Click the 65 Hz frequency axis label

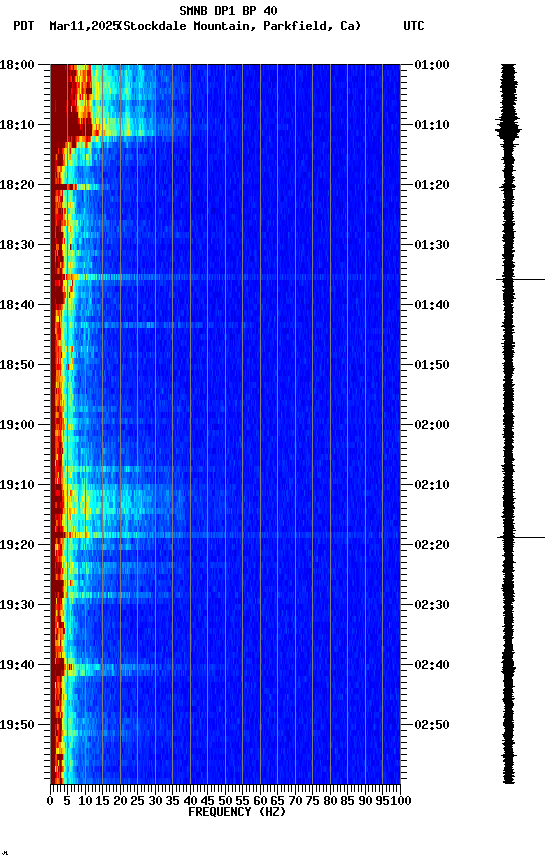coord(278,801)
